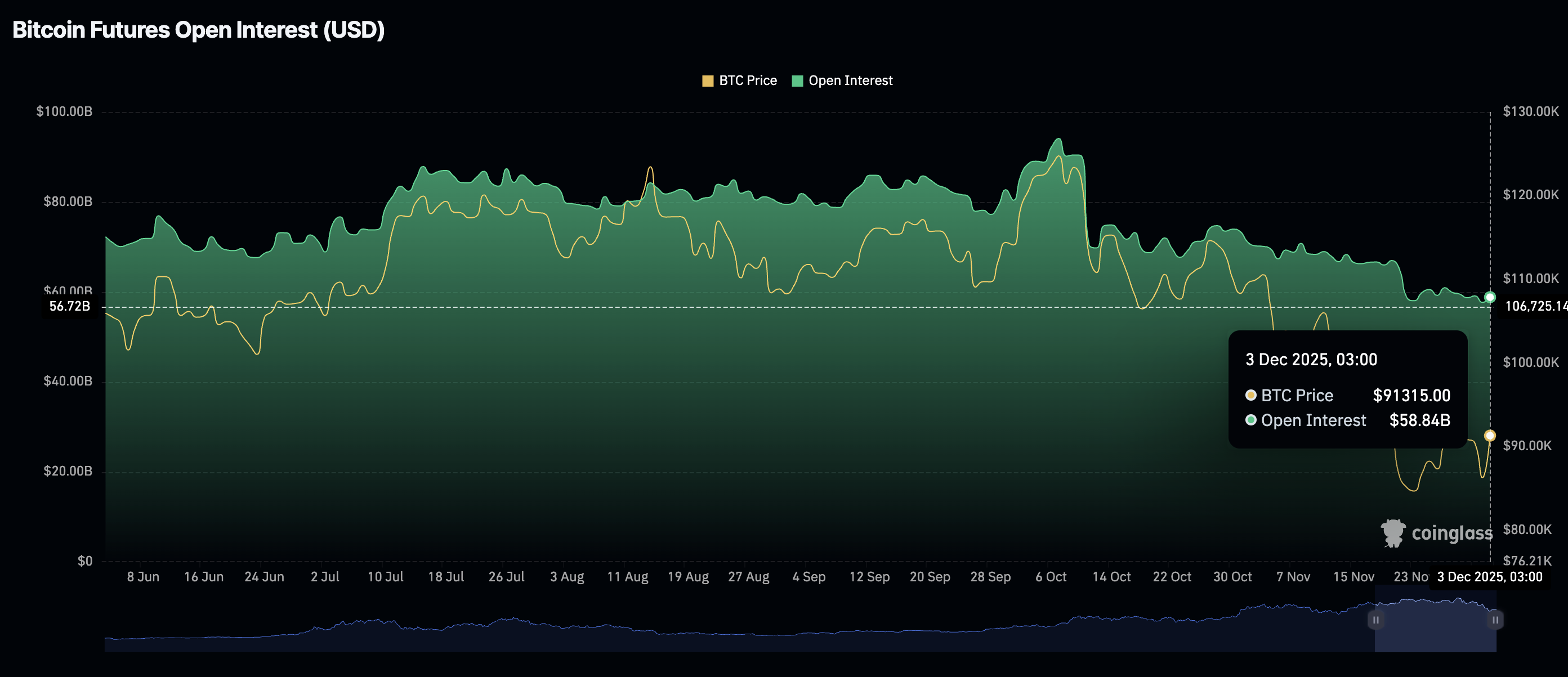The height and width of the screenshot is (677, 1568).
Task: Click the green dot icon in the tooltip
Action: click(1251, 420)
